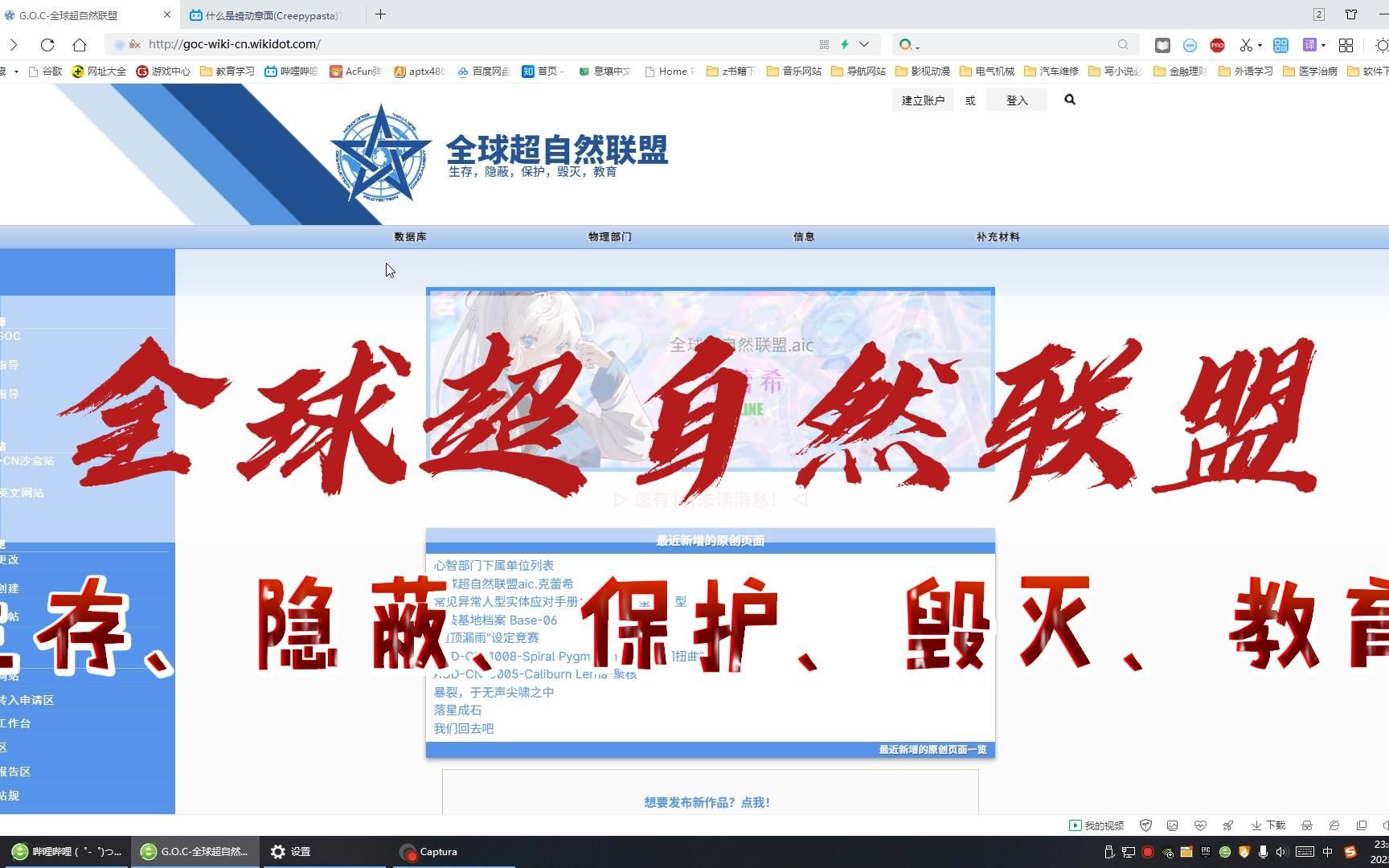Expand the screenshot tool dropdown arrow

1260,46
